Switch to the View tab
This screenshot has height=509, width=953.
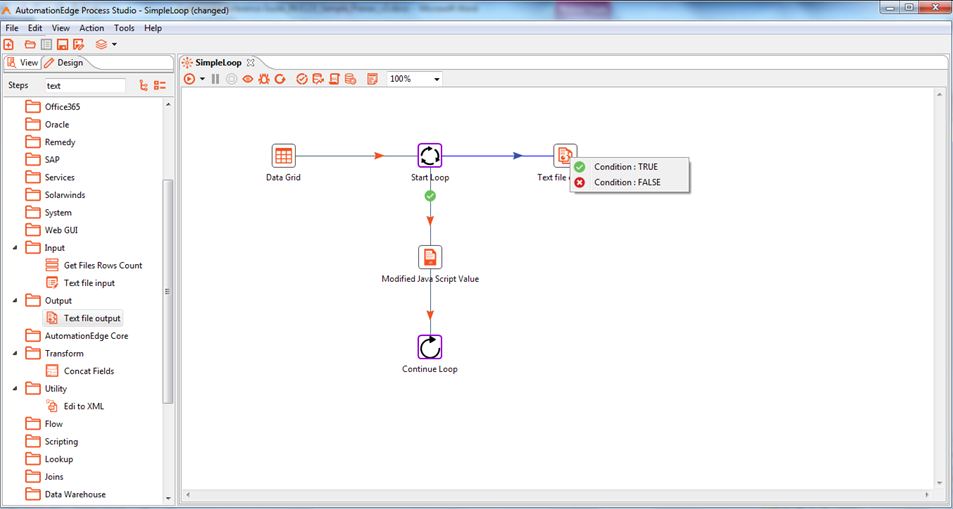click(x=22, y=63)
